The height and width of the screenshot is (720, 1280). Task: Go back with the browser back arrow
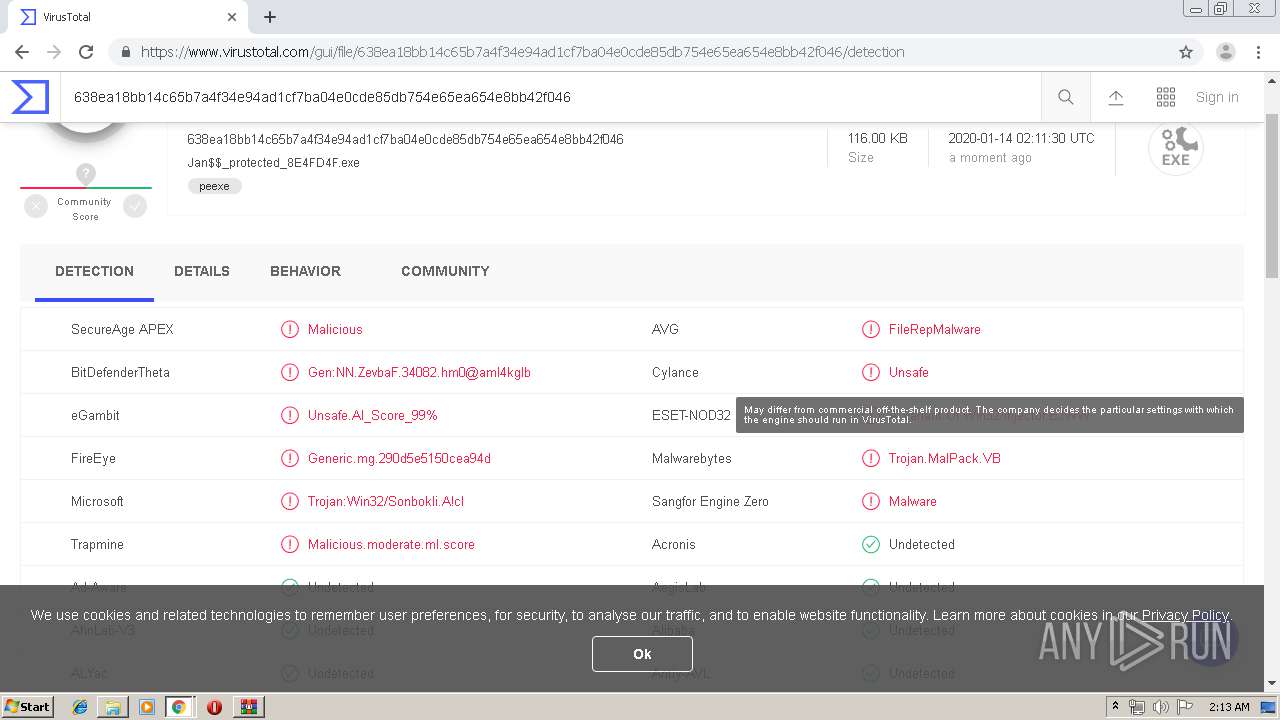click(x=22, y=52)
